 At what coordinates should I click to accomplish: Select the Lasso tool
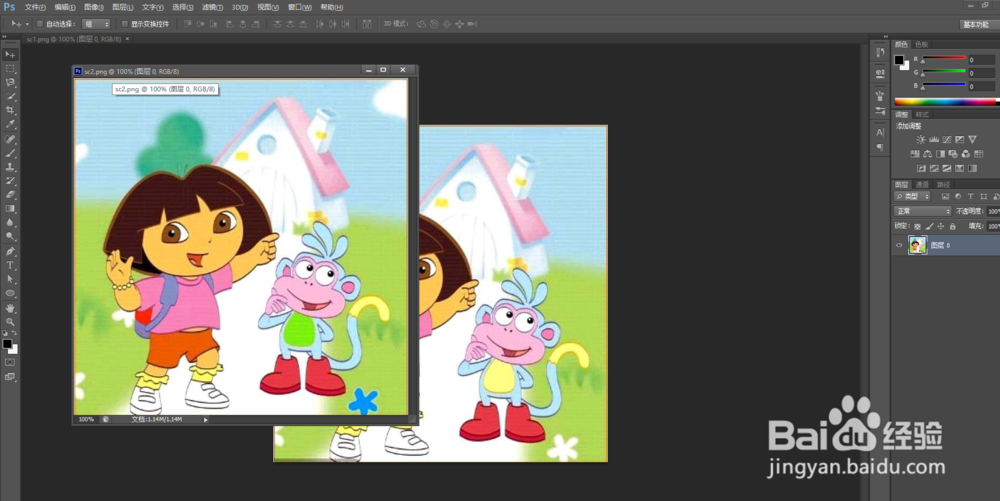pyautogui.click(x=10, y=83)
